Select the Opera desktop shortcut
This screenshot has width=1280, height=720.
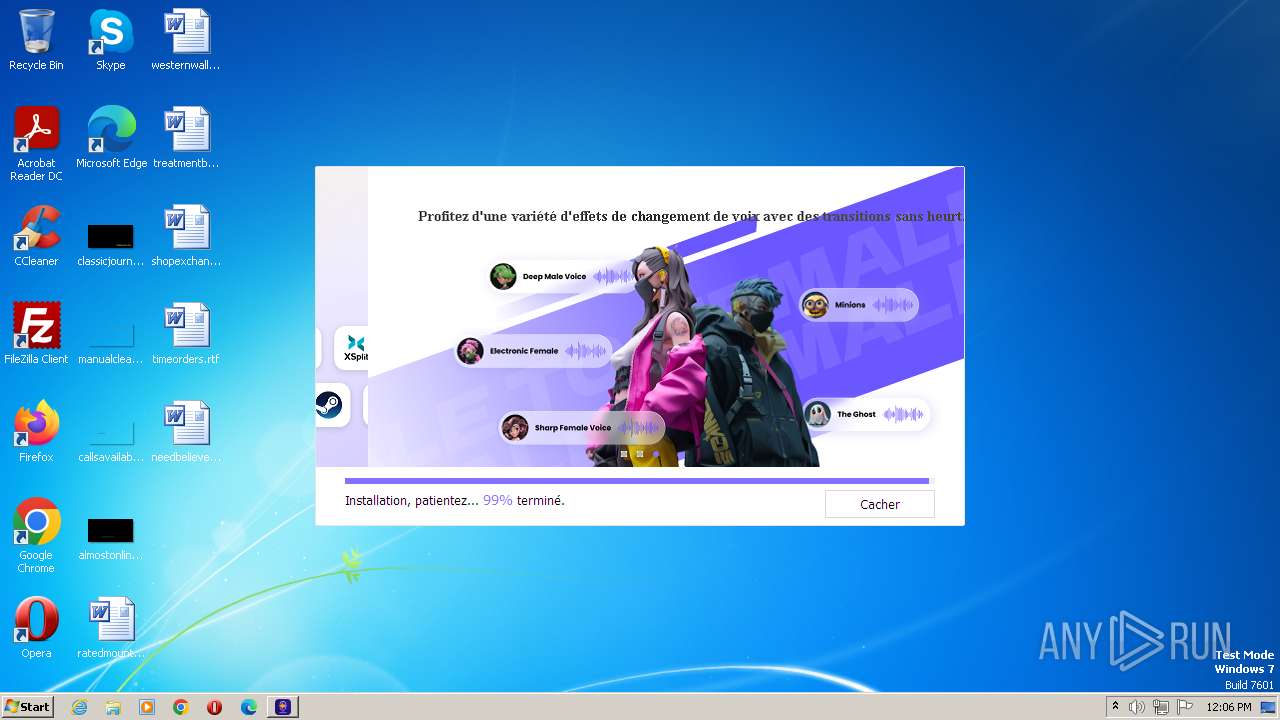pyautogui.click(x=36, y=628)
